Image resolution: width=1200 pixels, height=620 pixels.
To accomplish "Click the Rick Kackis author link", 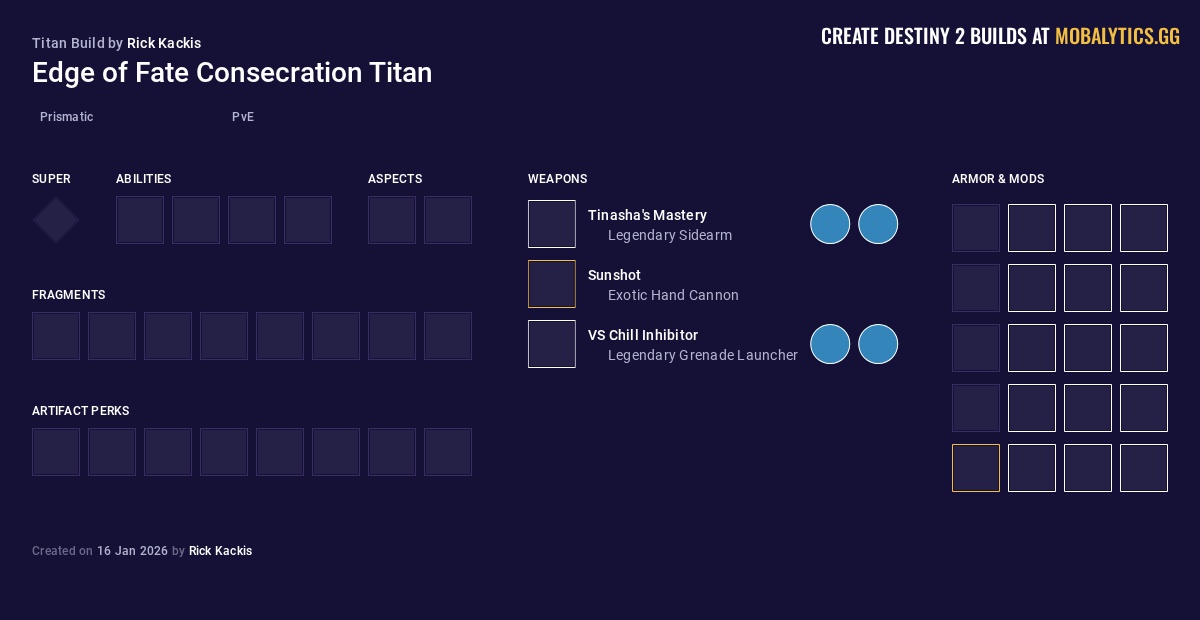I will coord(164,43).
